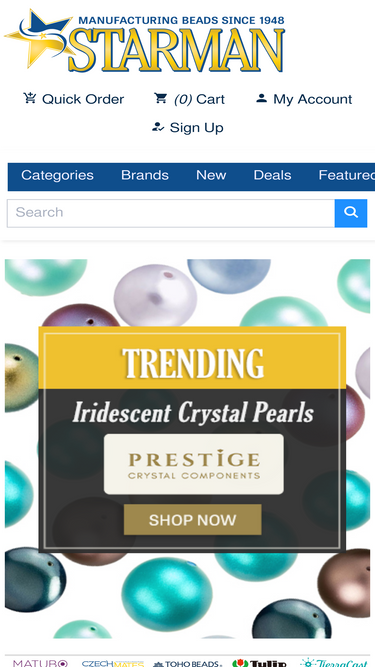Open the CzechMates brand logo
The width and height of the screenshot is (375, 667).
tap(113, 663)
